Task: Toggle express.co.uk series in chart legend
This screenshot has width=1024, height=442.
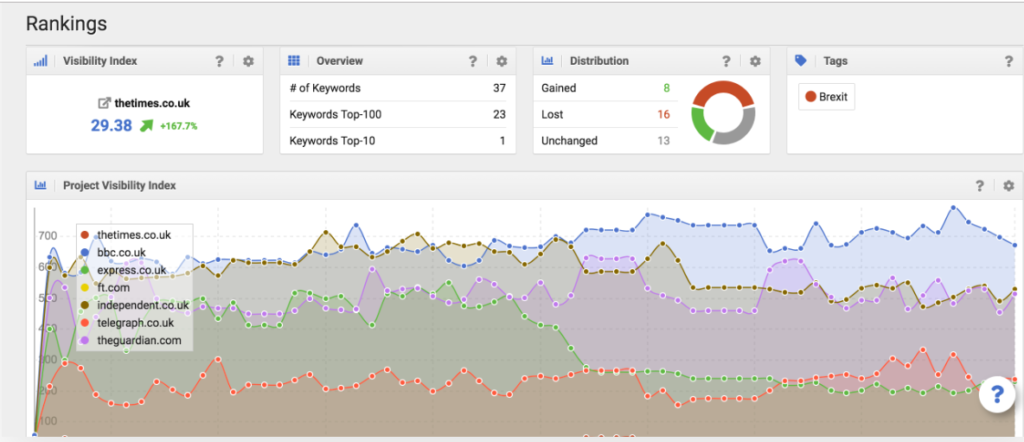Action: coord(130,270)
